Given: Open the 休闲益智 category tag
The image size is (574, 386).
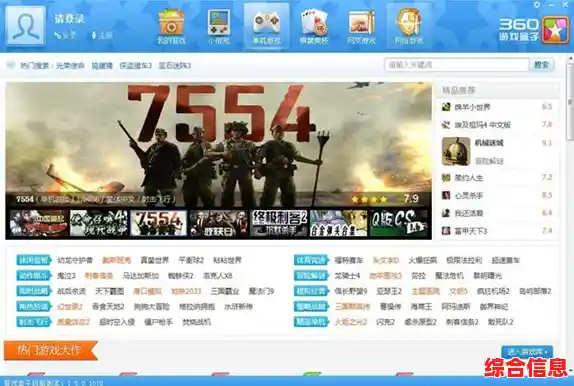Looking at the screenshot, I should (x=34, y=260).
